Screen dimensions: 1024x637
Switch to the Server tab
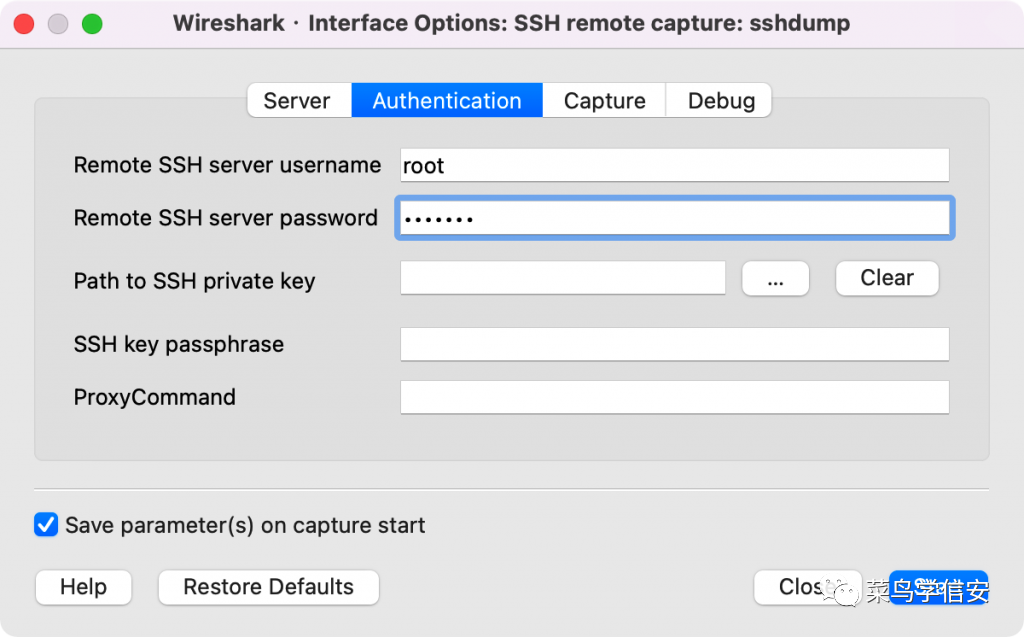click(x=299, y=101)
